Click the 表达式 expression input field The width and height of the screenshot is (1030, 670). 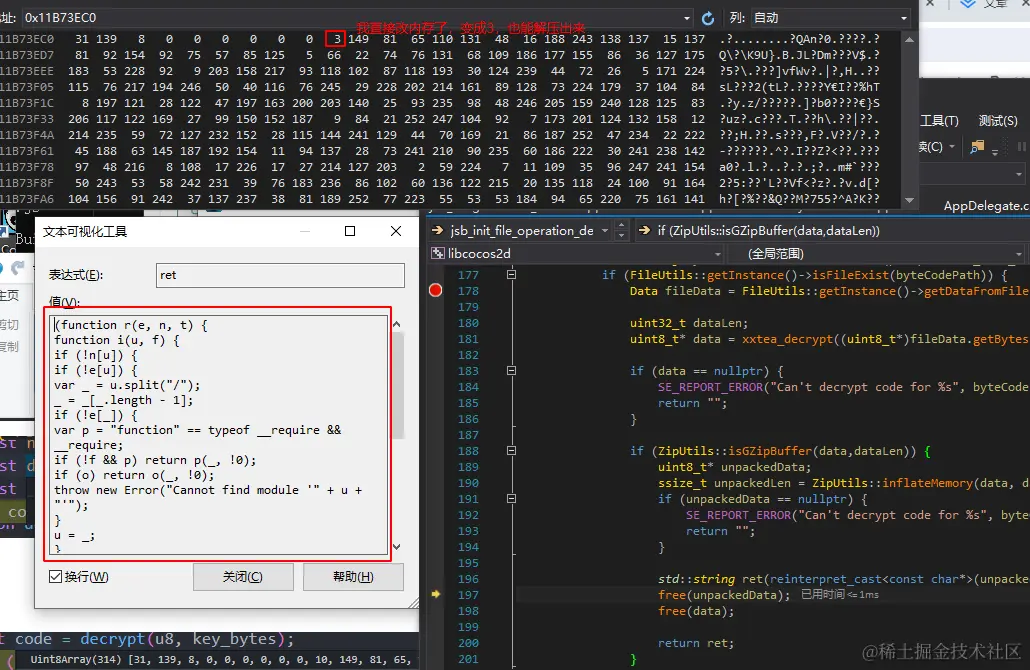pos(280,275)
